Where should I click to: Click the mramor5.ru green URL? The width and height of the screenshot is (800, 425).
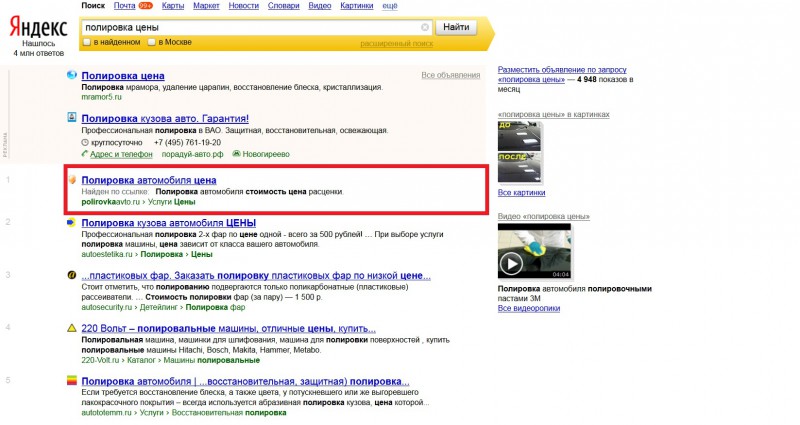102,97
